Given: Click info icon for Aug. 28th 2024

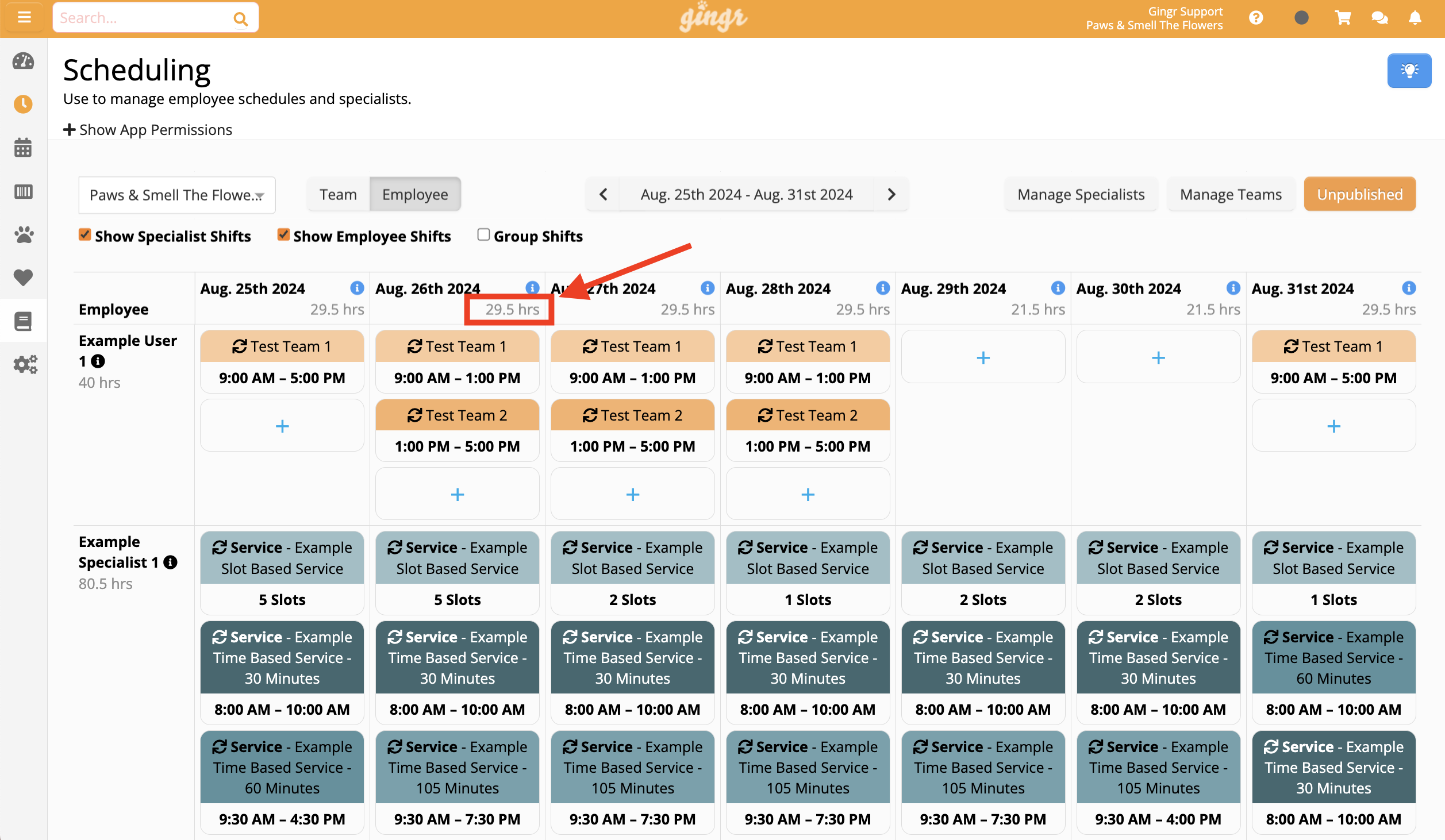Looking at the screenshot, I should point(883,288).
